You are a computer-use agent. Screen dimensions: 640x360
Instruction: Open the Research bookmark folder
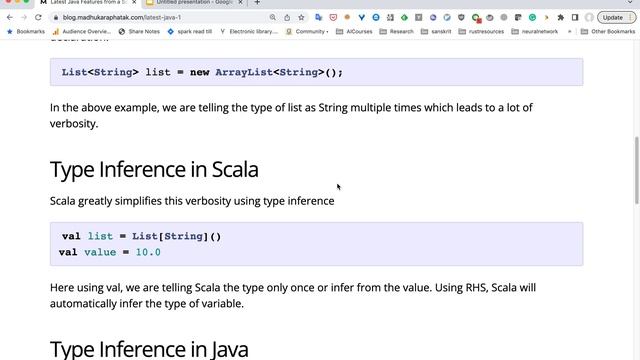pyautogui.click(x=397, y=31)
